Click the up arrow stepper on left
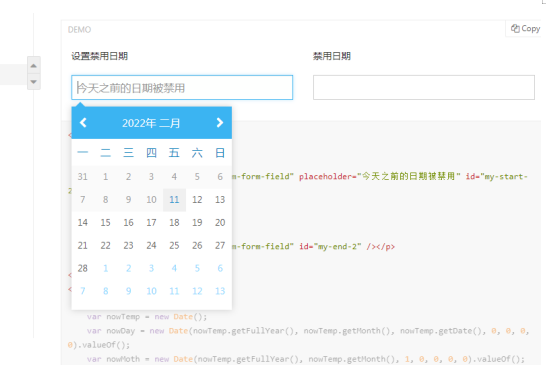The height and width of the screenshot is (376, 546). [34, 65]
